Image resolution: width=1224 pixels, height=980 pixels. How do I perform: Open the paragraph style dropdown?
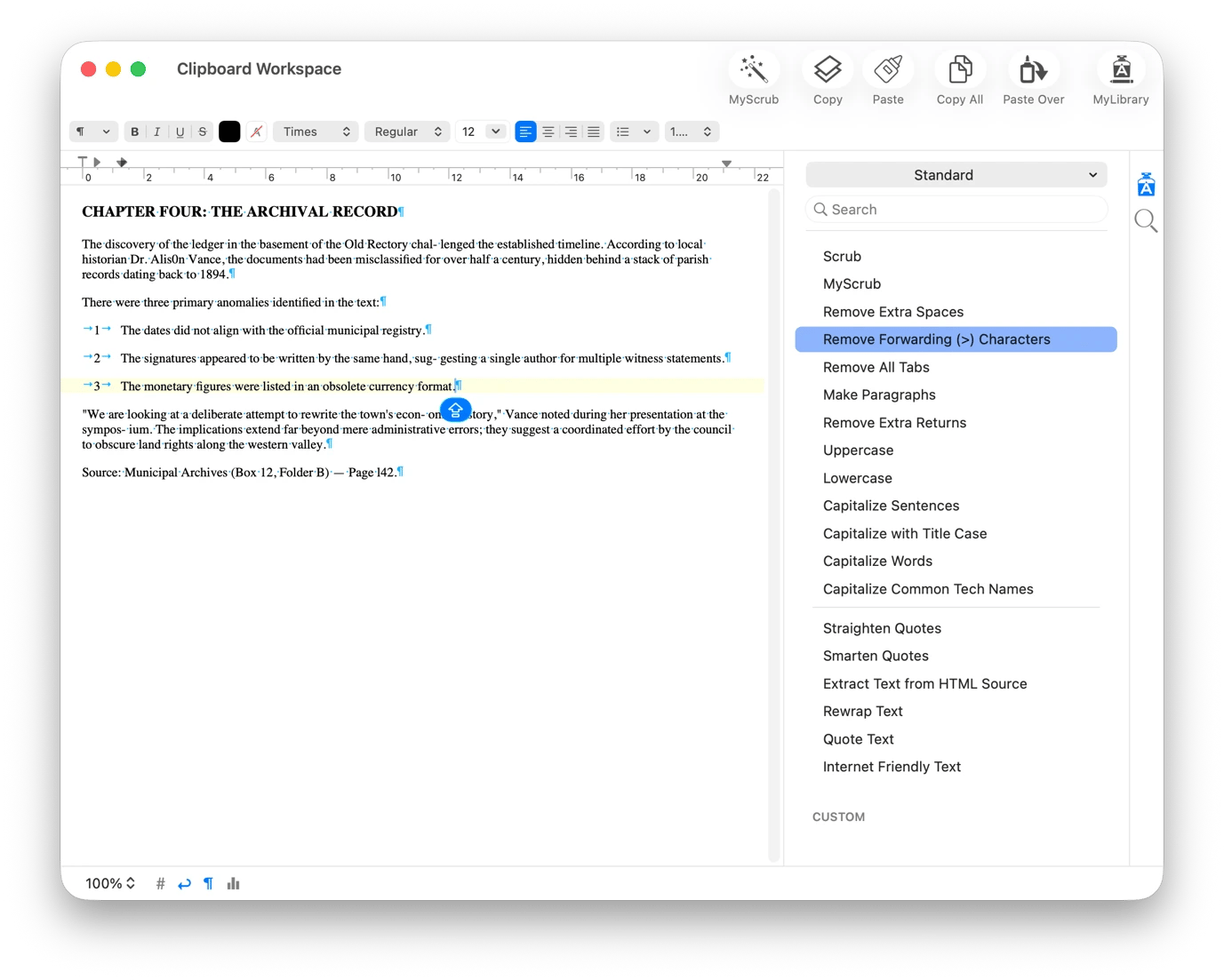pos(93,131)
